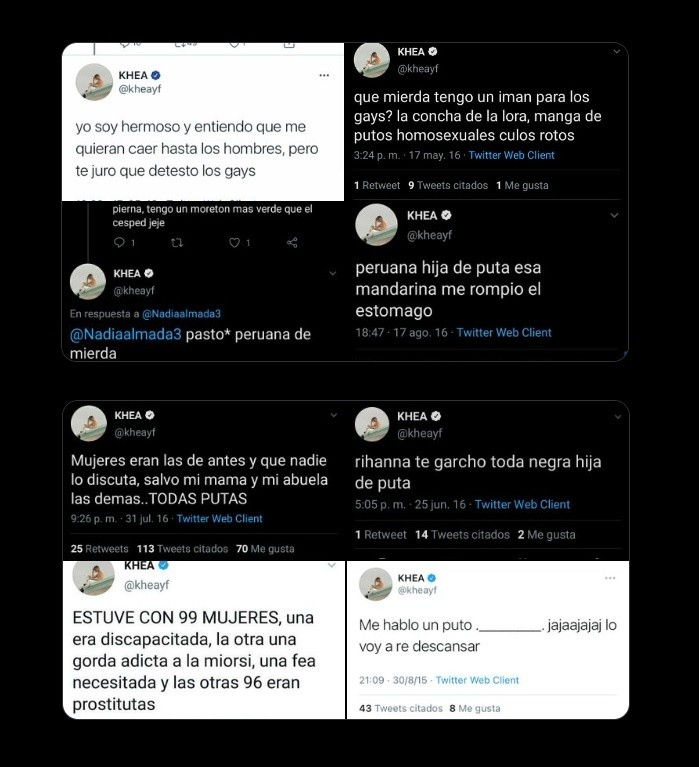This screenshot has height=767, width=699.
Task: Click KHEA's avatar on the 31 jul. 16 tweet
Action: 89,424
